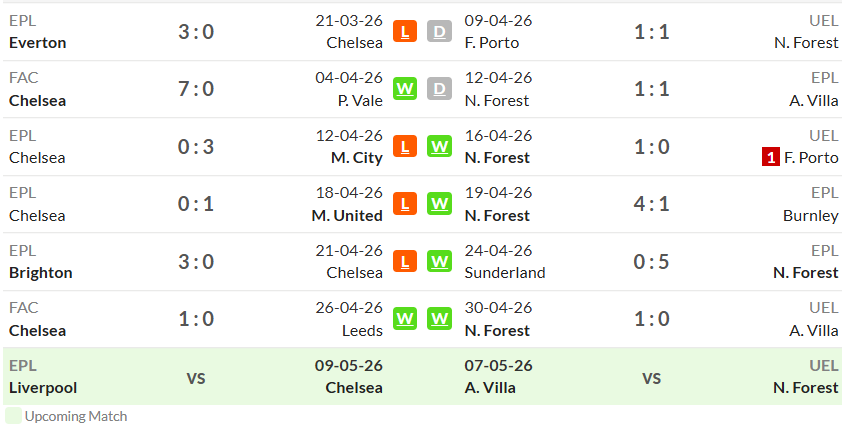The image size is (842, 427).
Task: Click the Burnley team name
Action: 811,216
